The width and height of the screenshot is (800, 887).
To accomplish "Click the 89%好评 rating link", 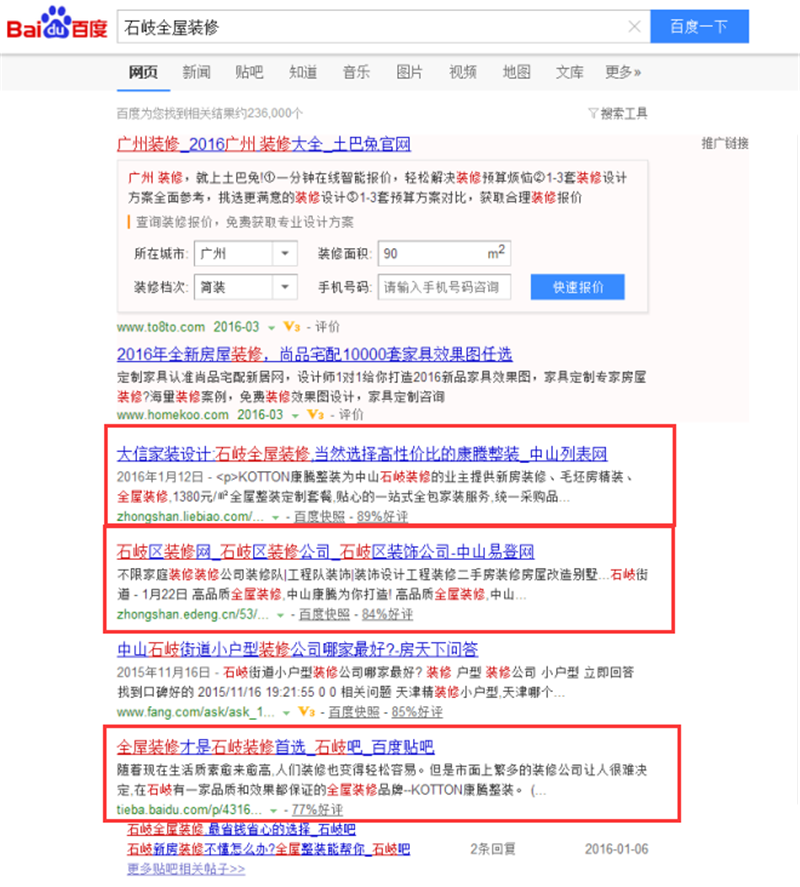I will [x=382, y=516].
